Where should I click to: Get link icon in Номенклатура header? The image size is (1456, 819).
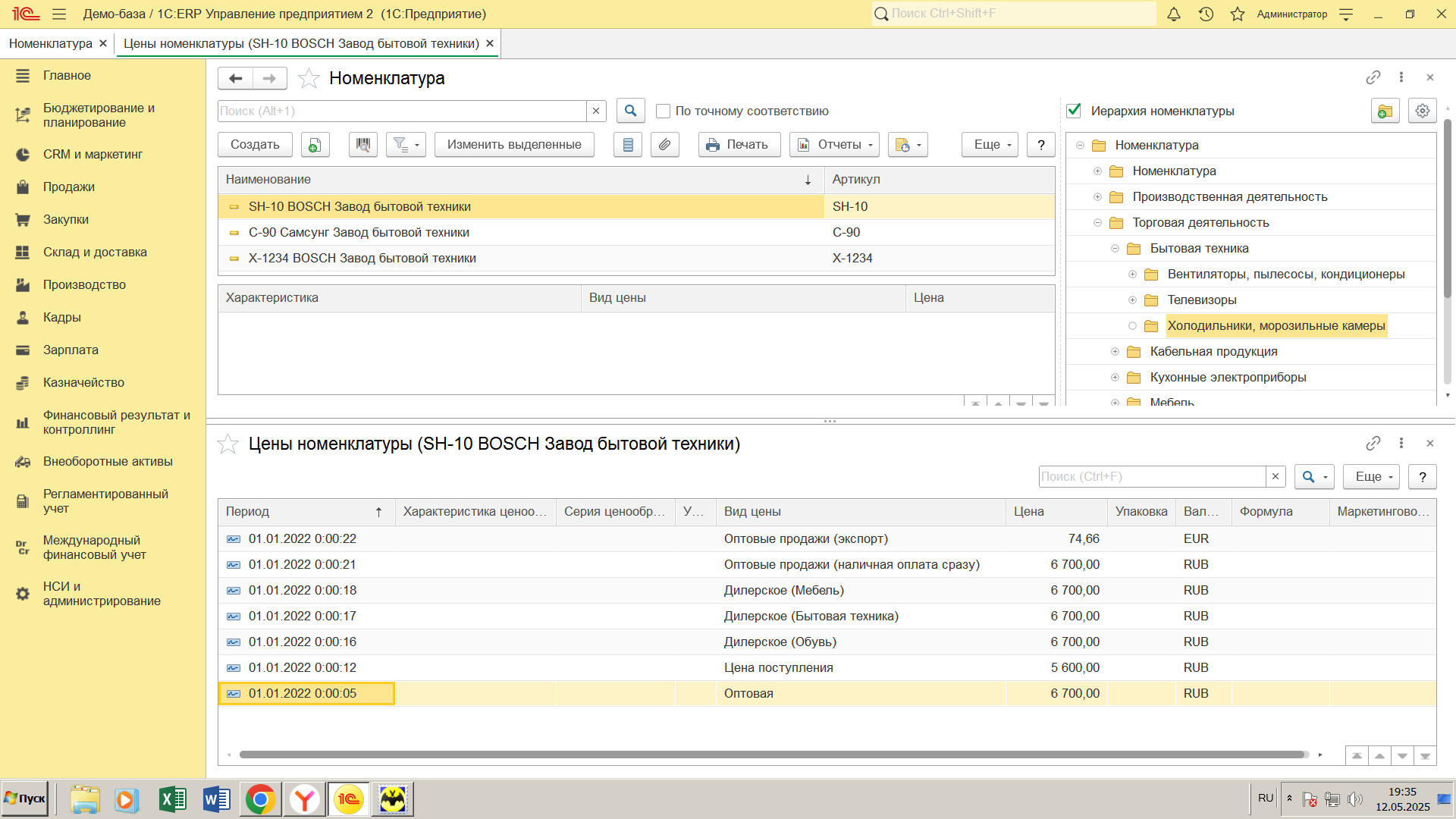pyautogui.click(x=1373, y=77)
